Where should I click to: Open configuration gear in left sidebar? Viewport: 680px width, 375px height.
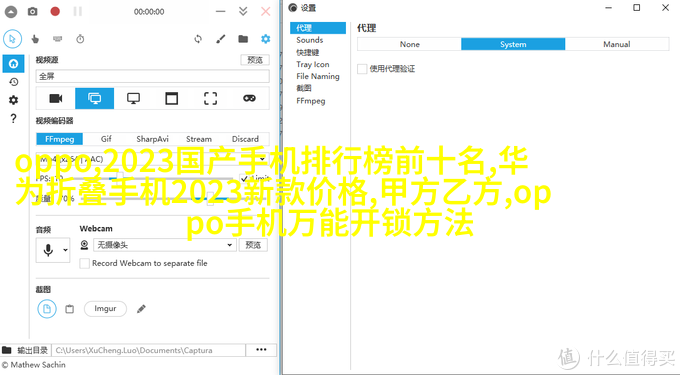click(13, 100)
